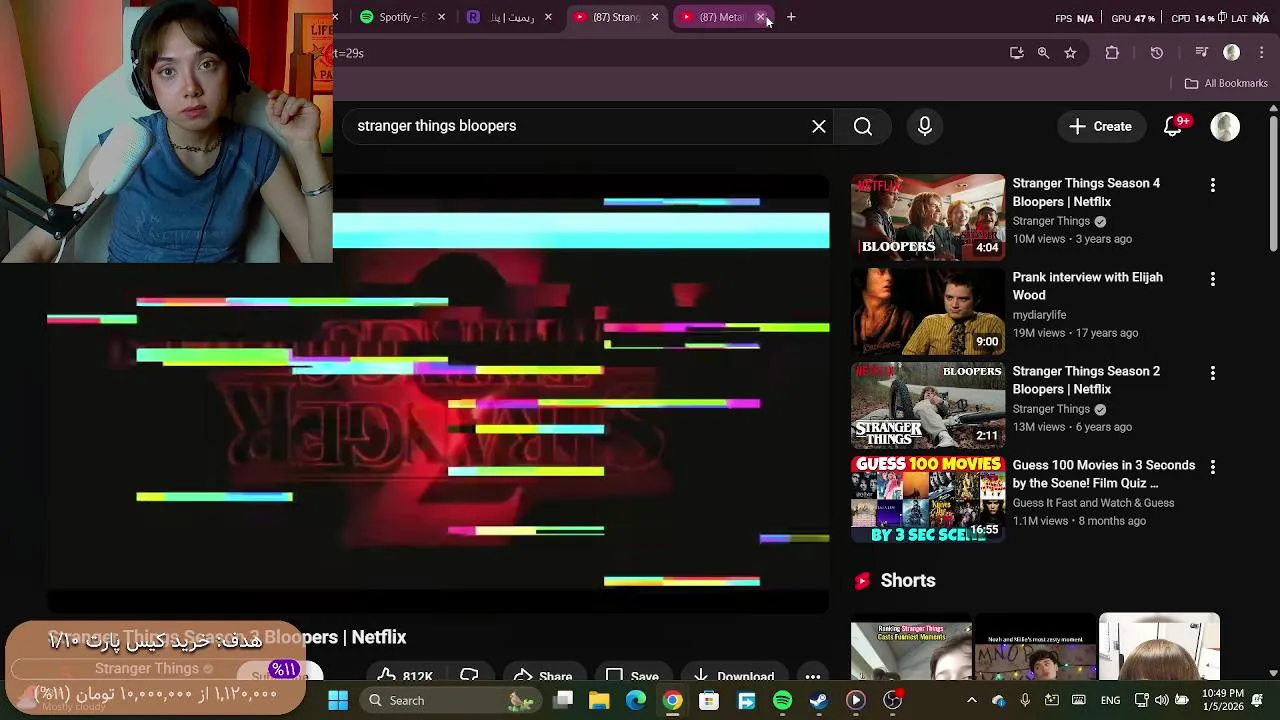
Task: Open Steam from the taskbar
Action: pos(819,700)
